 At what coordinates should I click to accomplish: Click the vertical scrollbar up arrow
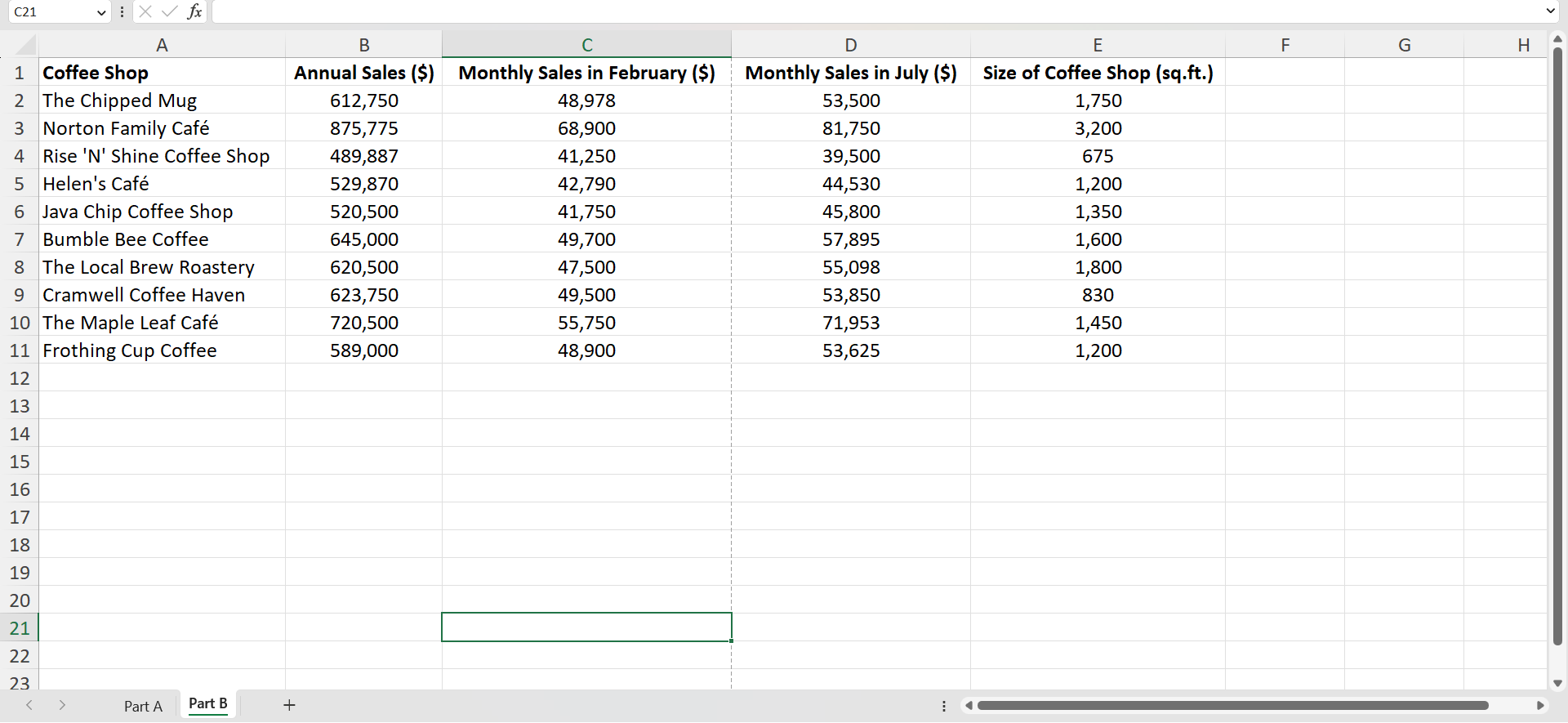pos(1557,38)
